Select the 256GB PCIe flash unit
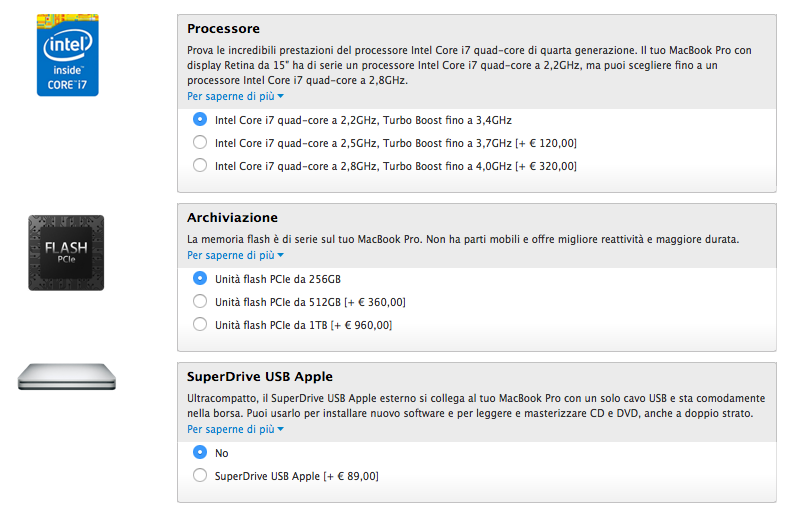Viewport: 785px width, 508px height. coord(200,279)
